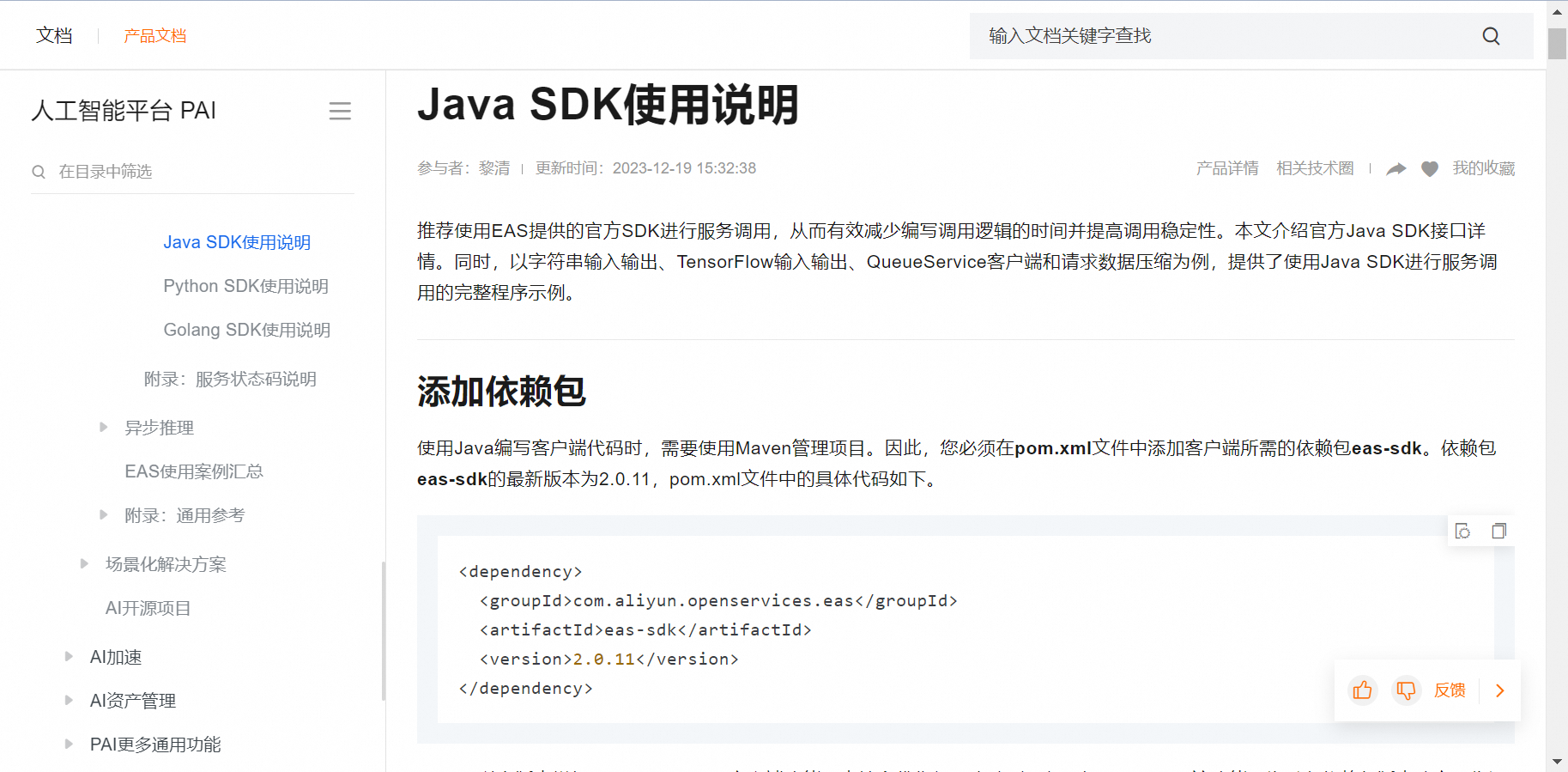
Task: Expand the 异步推理 tree node
Action: click(103, 427)
